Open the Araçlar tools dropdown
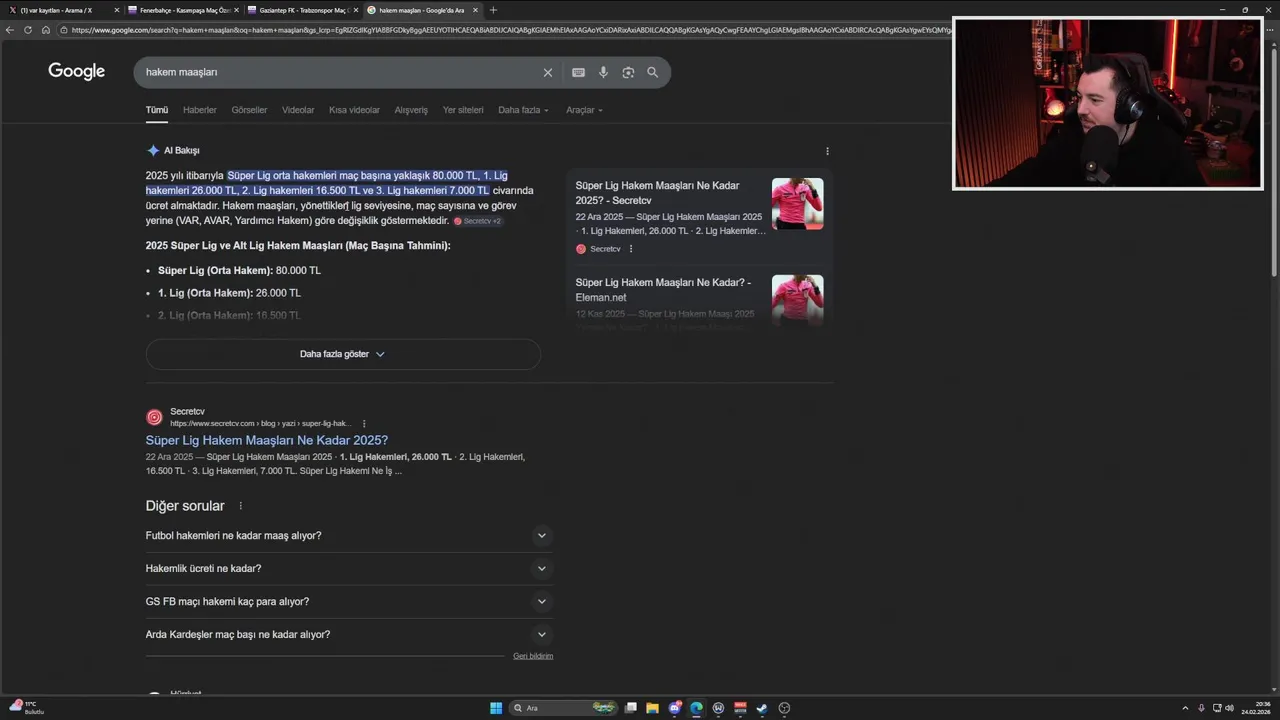 [x=584, y=110]
